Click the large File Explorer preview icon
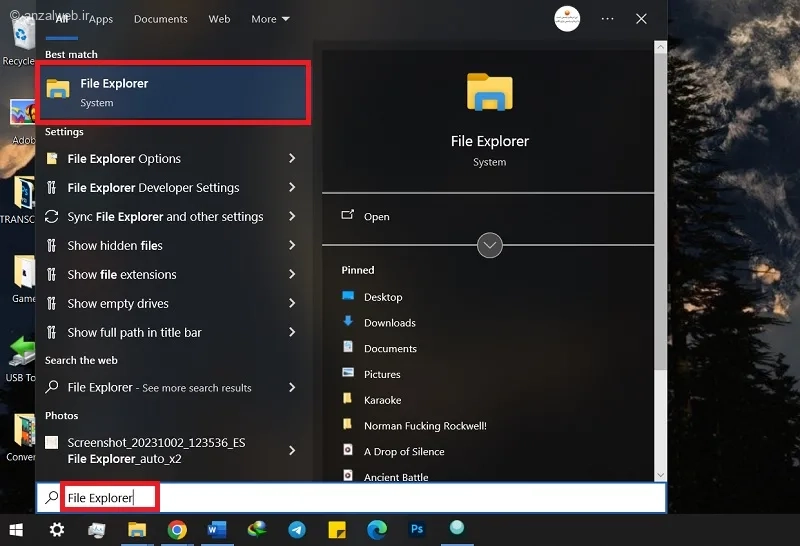This screenshot has height=546, width=800. click(x=490, y=92)
